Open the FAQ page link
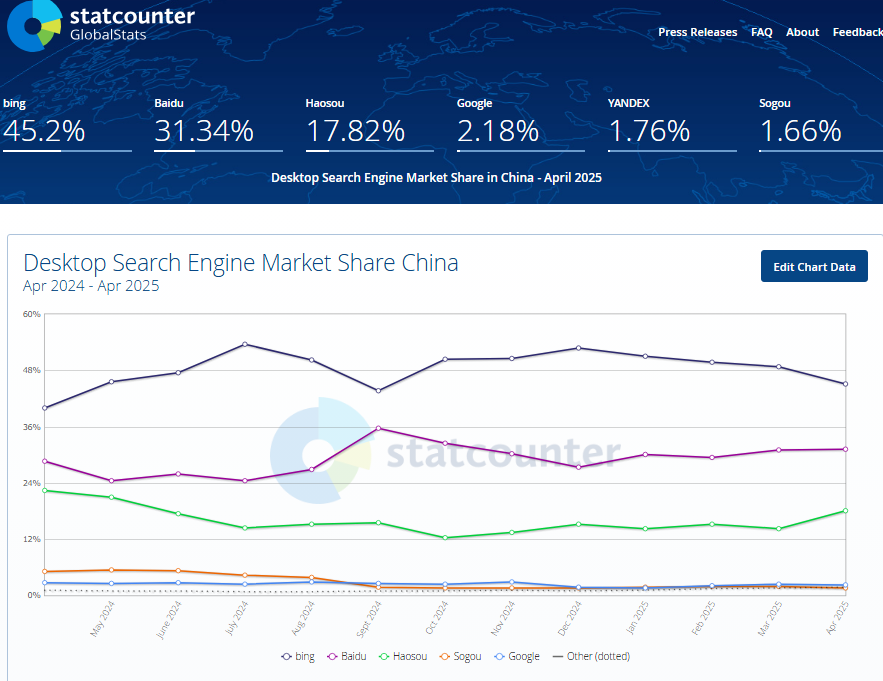Screen dimensions: 883x681 (x=761, y=32)
